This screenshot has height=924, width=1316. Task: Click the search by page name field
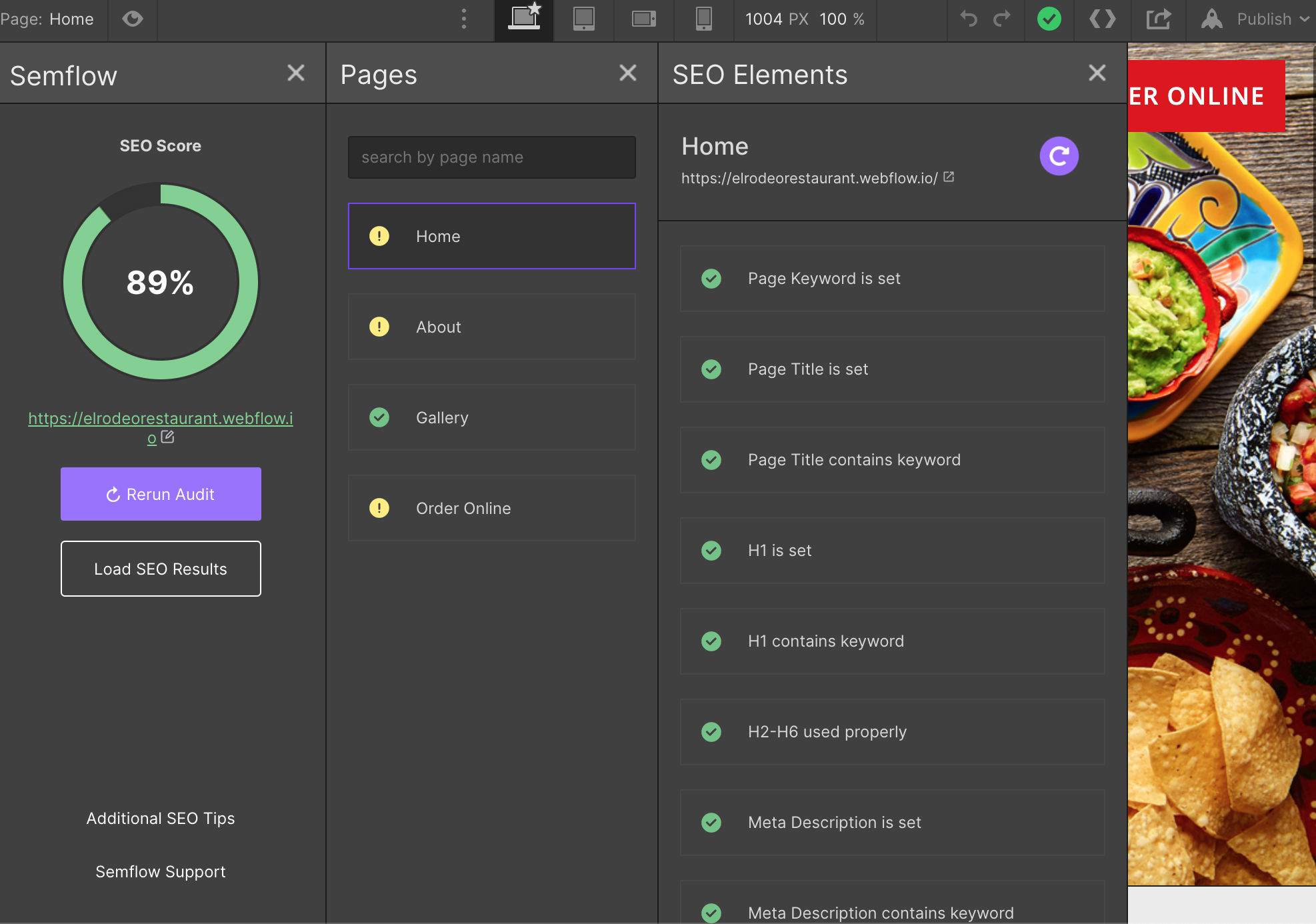pyautogui.click(x=491, y=157)
